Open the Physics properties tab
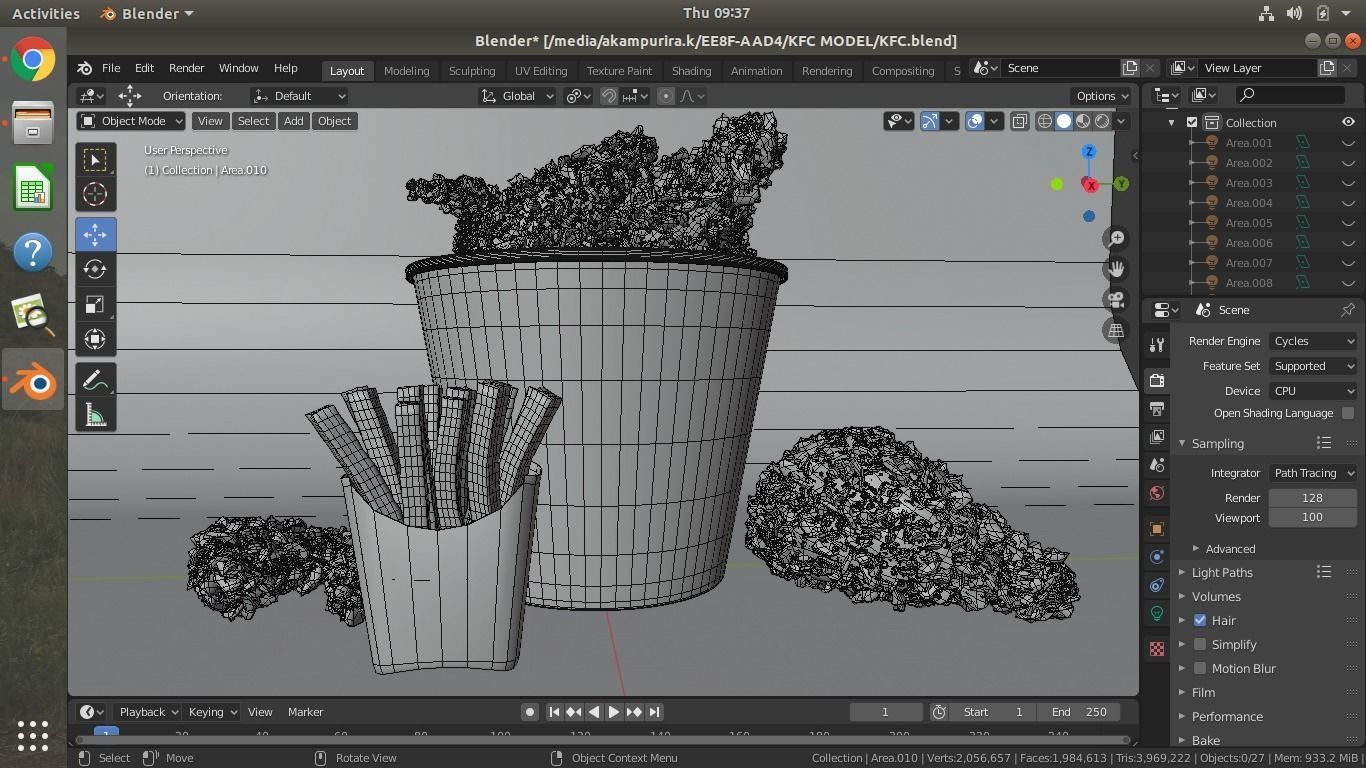1366x768 pixels. [1157, 557]
